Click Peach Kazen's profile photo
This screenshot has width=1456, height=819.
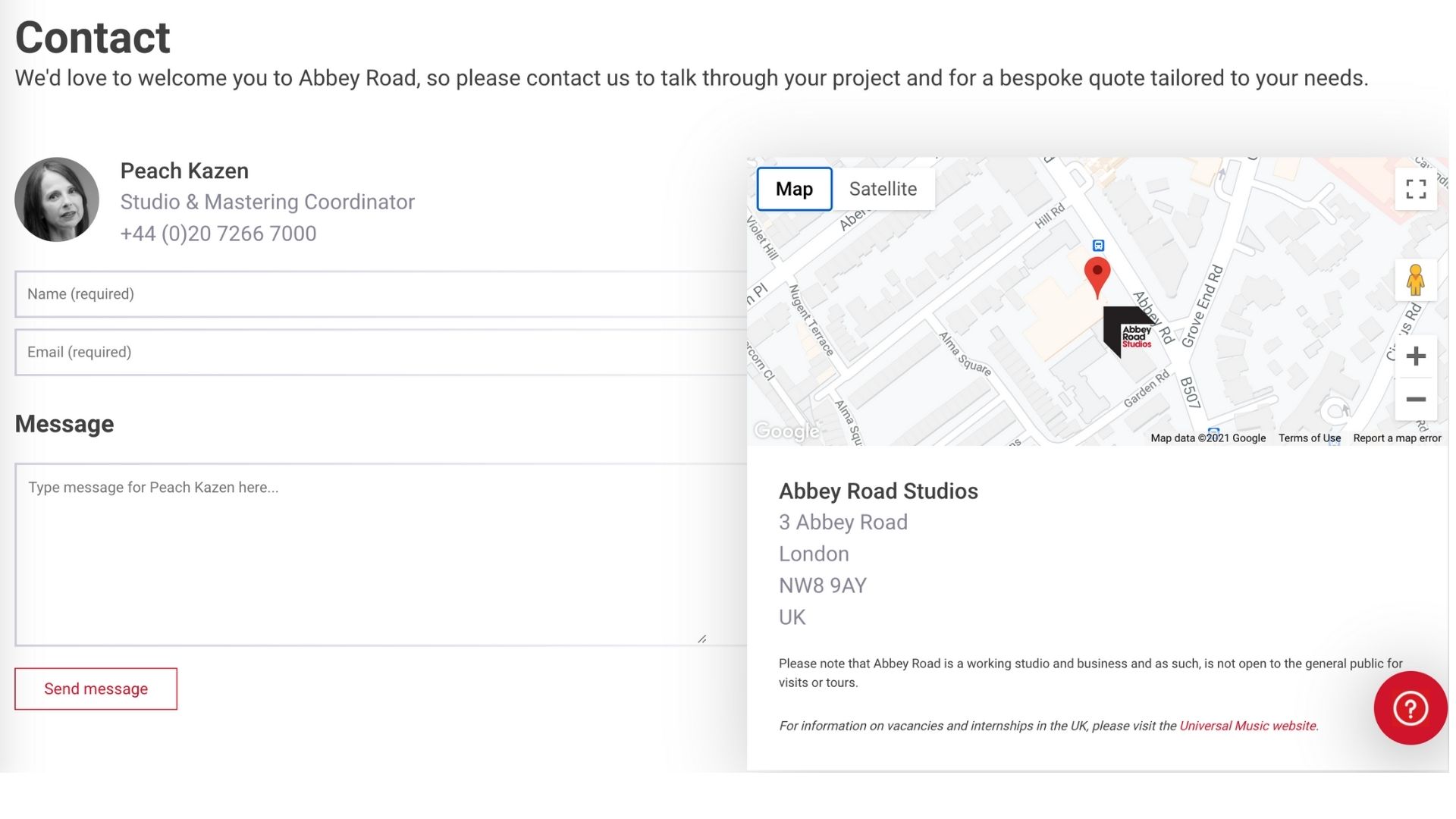57,199
